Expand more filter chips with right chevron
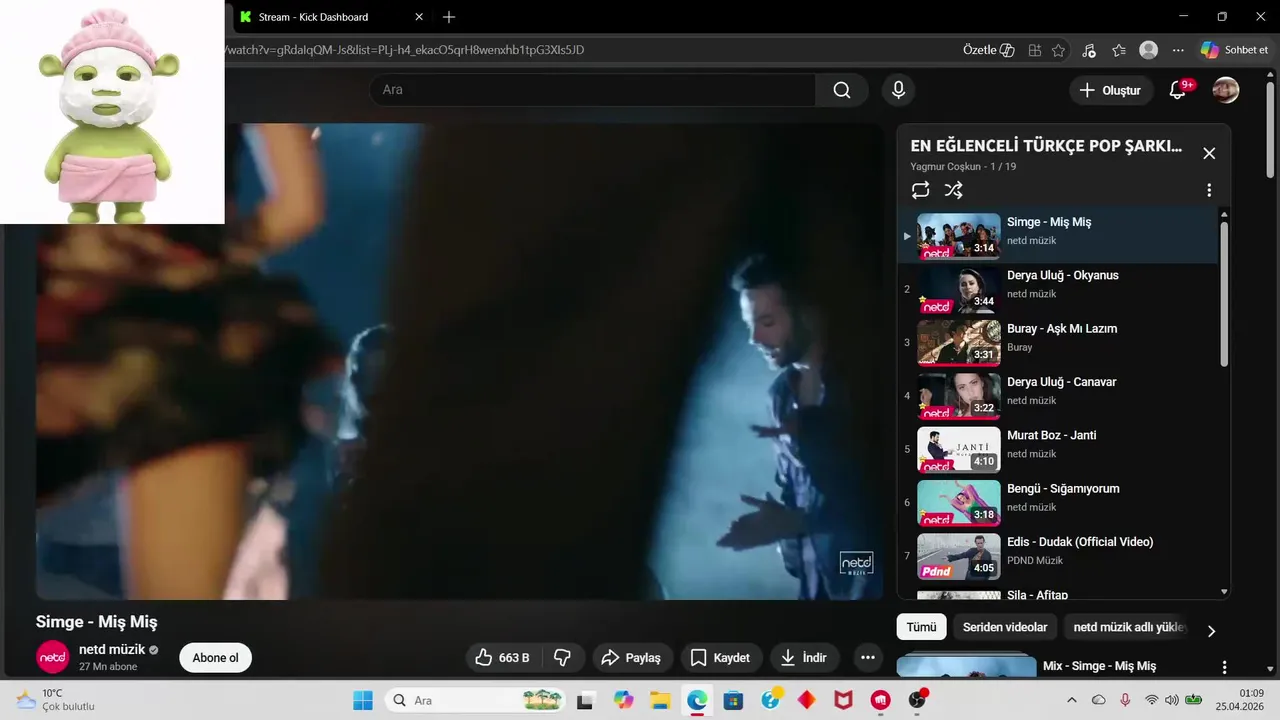The height and width of the screenshot is (720, 1280). [x=1211, y=631]
